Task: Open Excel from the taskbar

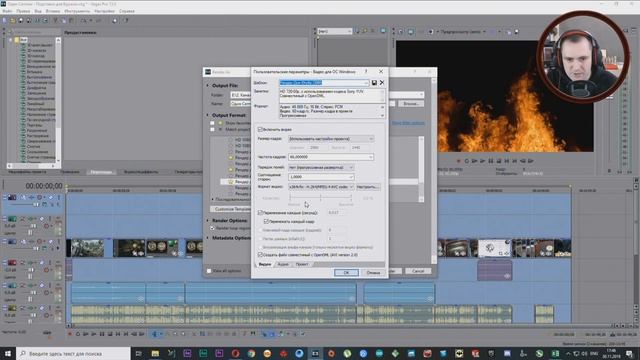Action: (556, 353)
